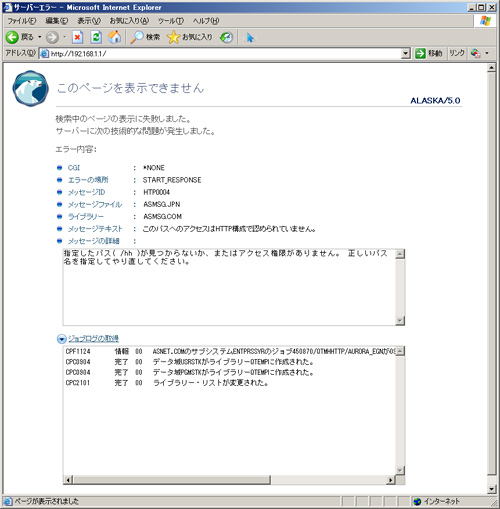Click the green Go arrow button

420,53
